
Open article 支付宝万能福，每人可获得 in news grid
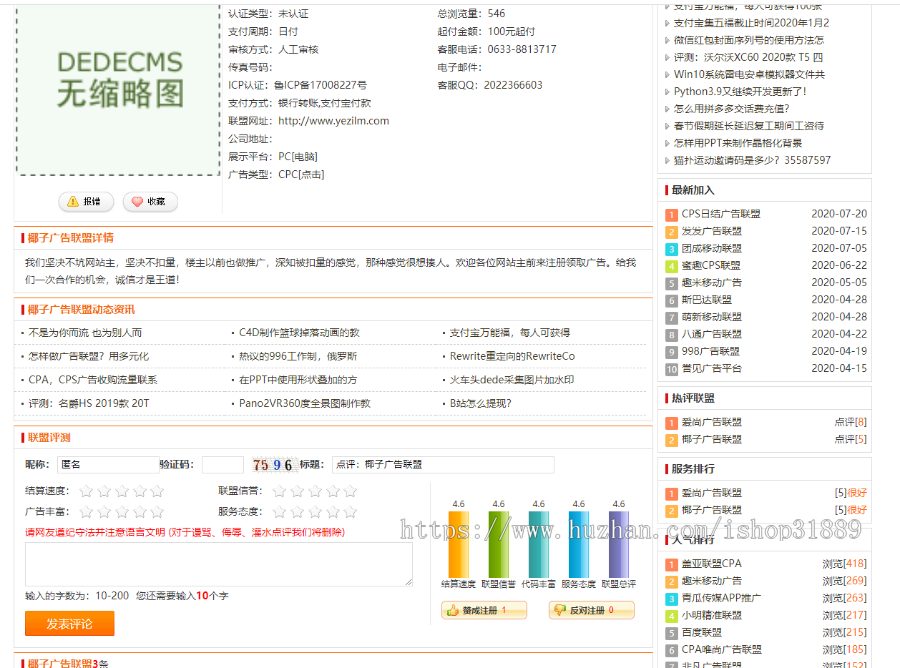(510, 333)
